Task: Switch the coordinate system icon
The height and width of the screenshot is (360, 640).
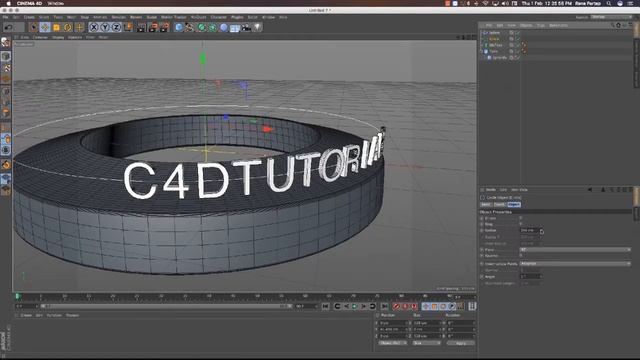Action: (128, 27)
